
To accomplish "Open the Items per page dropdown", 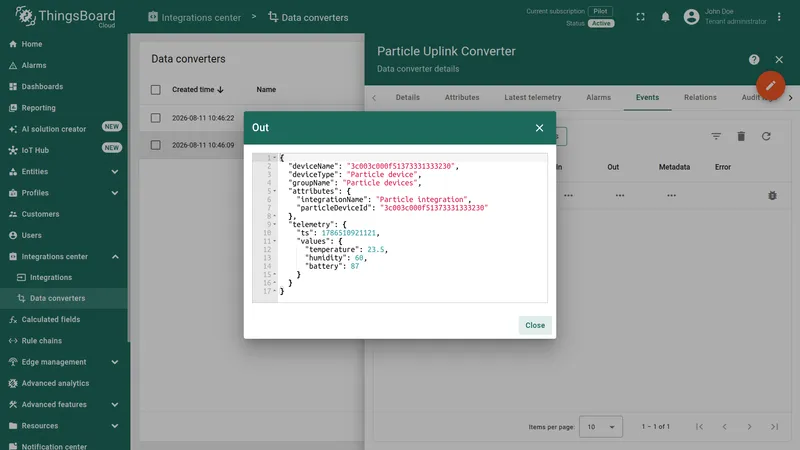I will click(601, 427).
